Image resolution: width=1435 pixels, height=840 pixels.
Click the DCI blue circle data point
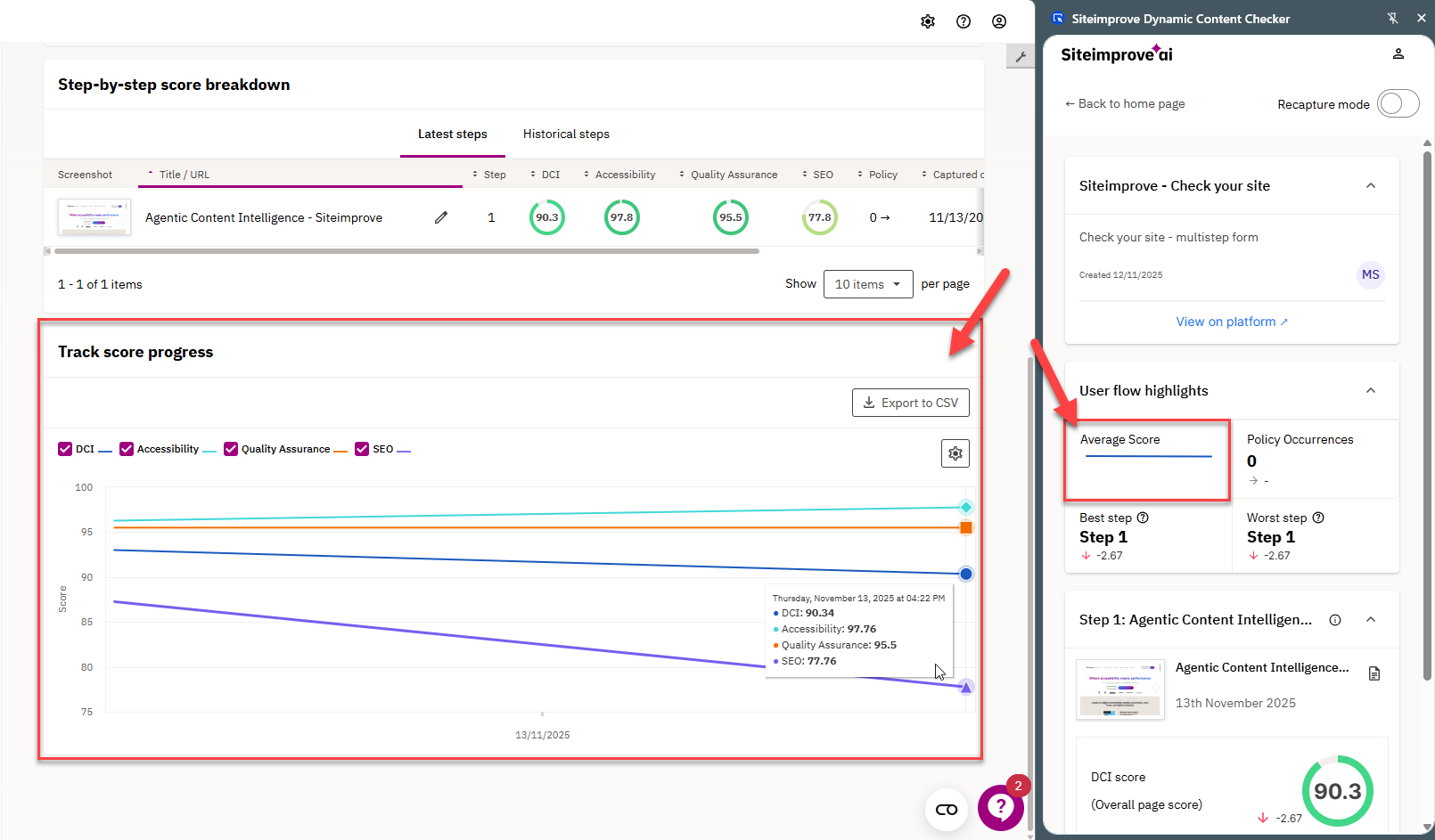coord(966,574)
